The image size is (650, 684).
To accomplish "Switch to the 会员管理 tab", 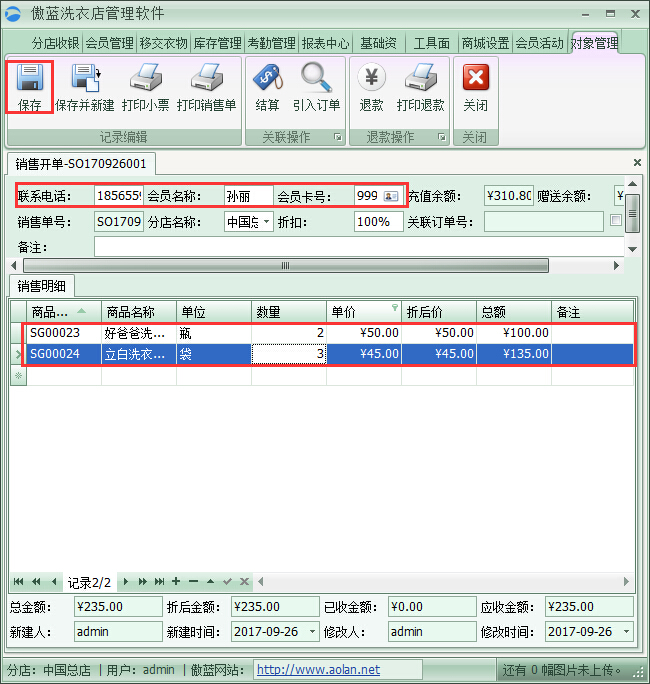I will tap(109, 43).
